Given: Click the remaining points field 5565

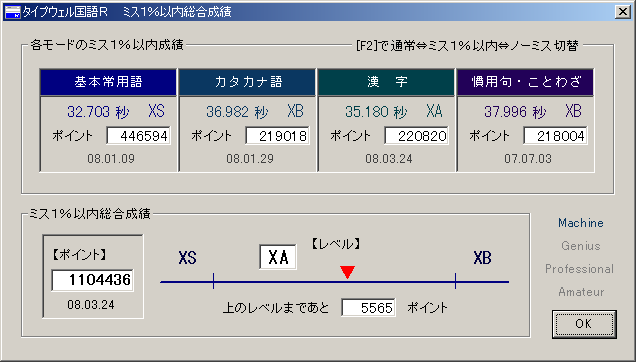Looking at the screenshot, I should (x=368, y=308).
